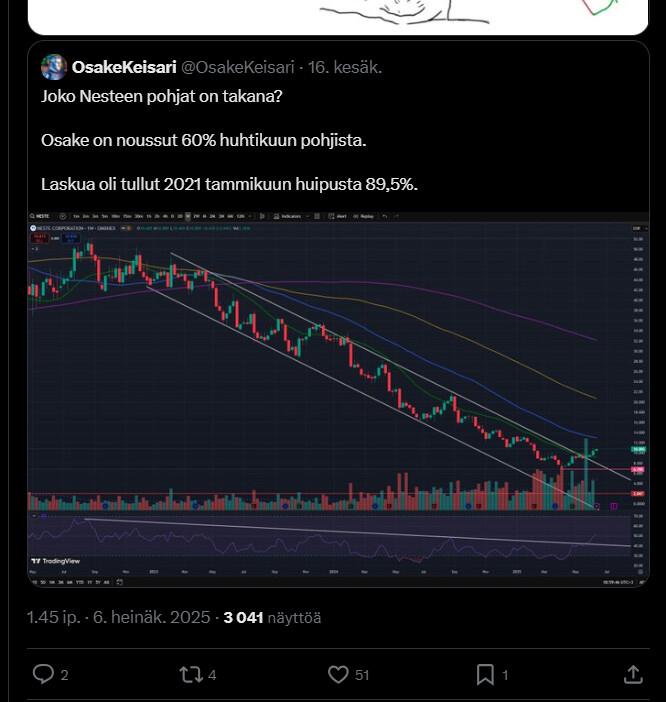Open the quoted Neste chart image
666x702 pixels.
pyautogui.click(x=338, y=399)
